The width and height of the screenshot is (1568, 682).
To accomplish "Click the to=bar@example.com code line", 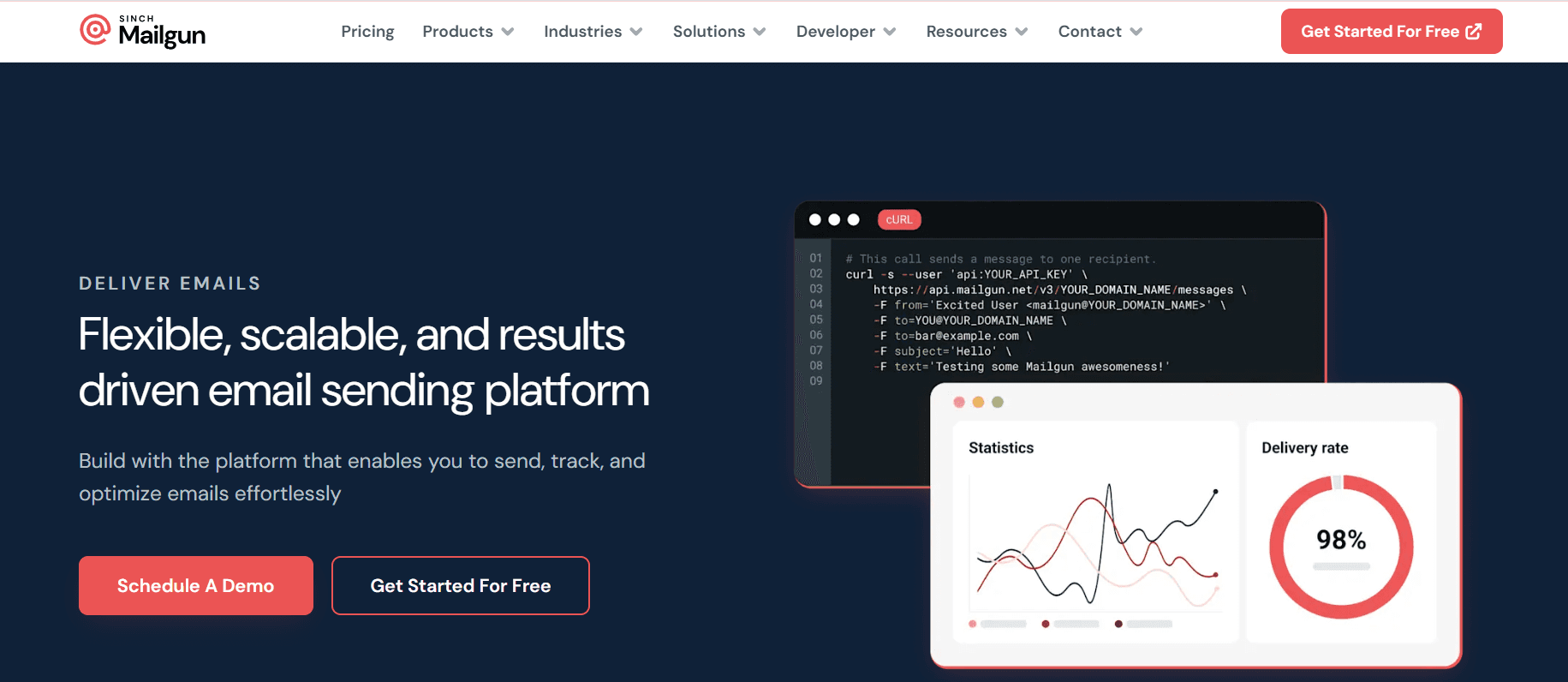I will [x=953, y=336].
